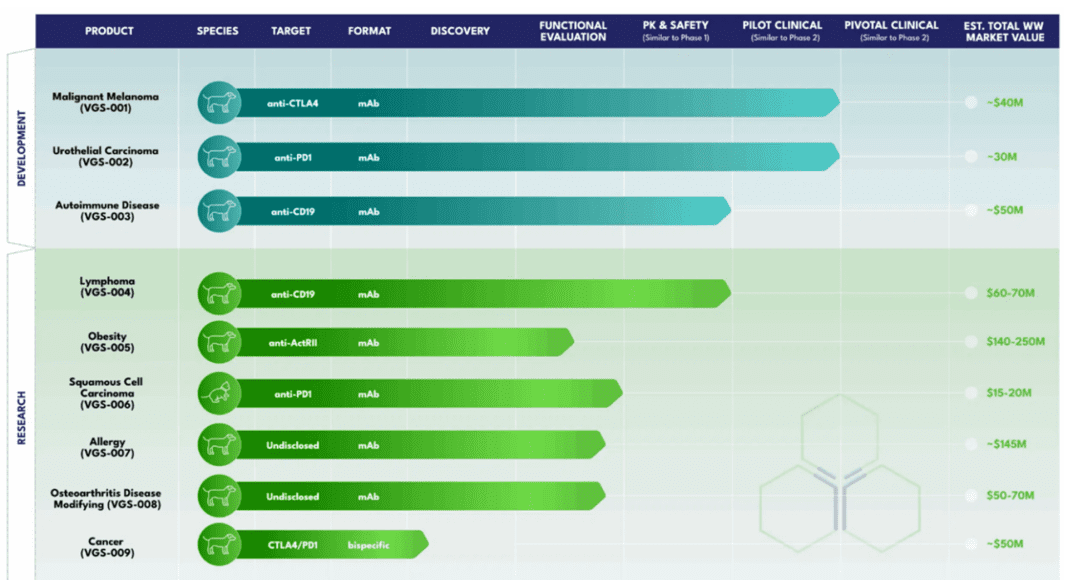Click the dog icon for Cancer (VGS-009)

[218, 544]
